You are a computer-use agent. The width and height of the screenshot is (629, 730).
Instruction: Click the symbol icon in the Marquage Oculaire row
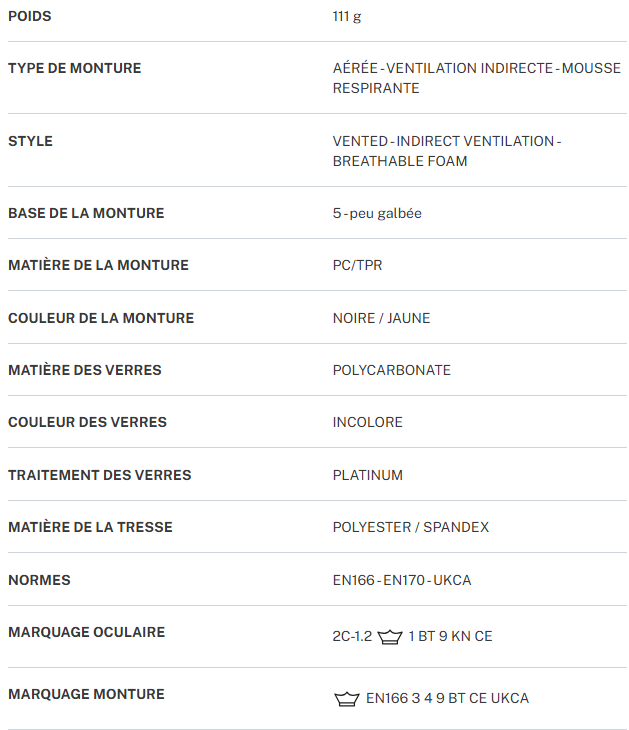pyautogui.click(x=390, y=637)
